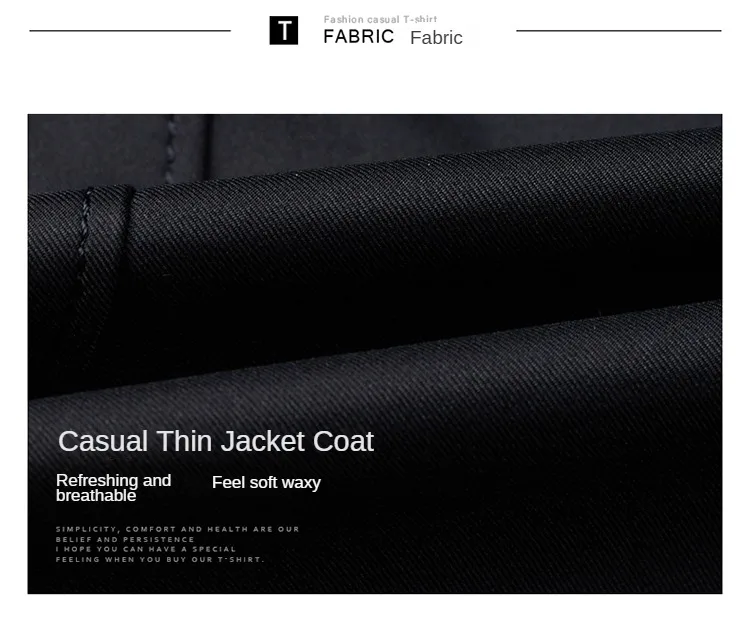Click the 'Feel soft waxy' feature label
The width and height of the screenshot is (750, 635).
[266, 482]
